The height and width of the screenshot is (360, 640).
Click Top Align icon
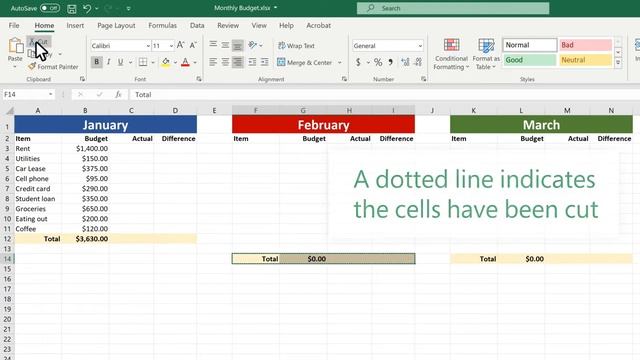213,44
